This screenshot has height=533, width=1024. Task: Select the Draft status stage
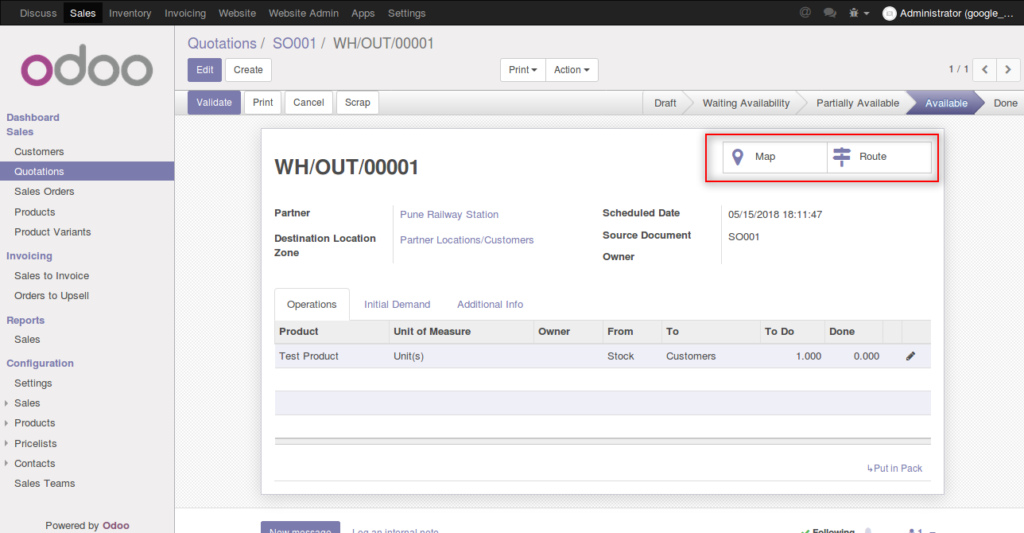665,103
